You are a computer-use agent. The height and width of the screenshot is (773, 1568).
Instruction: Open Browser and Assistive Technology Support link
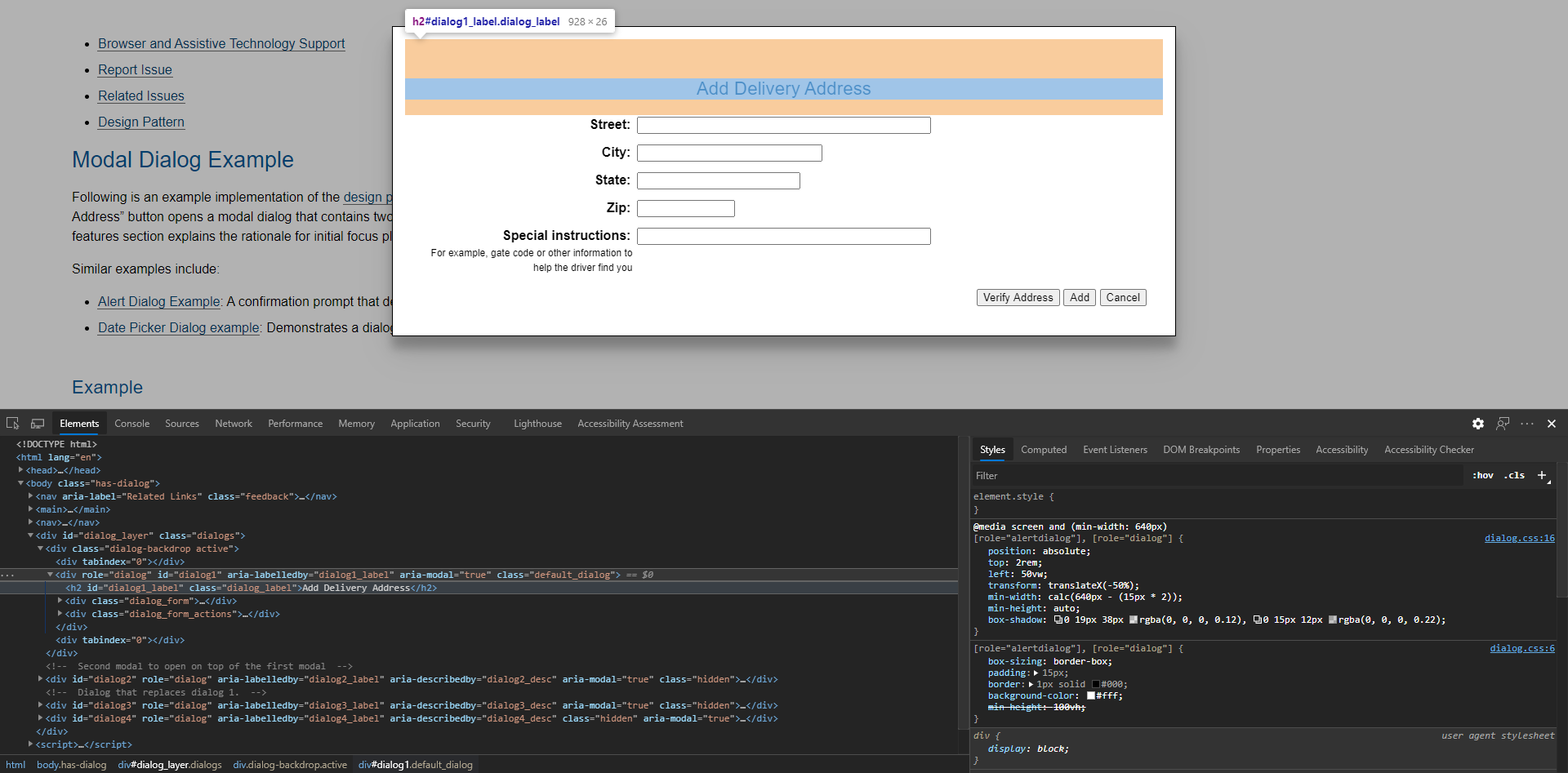point(221,43)
